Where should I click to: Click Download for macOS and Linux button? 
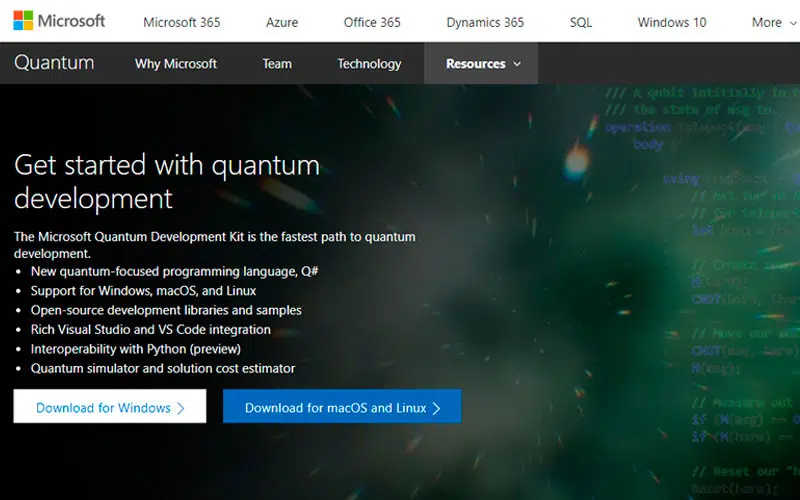pos(342,406)
